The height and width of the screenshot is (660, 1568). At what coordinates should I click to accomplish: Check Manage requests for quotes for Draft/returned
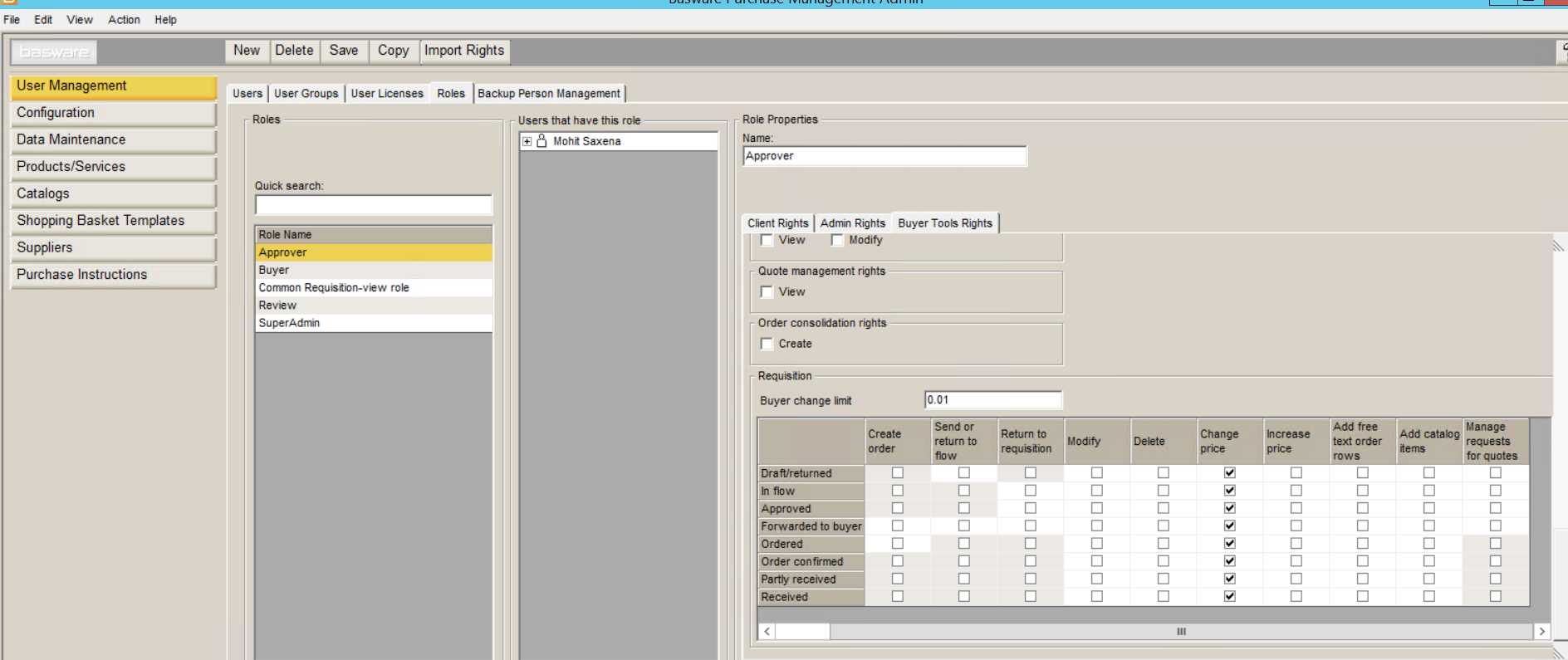coord(1496,473)
